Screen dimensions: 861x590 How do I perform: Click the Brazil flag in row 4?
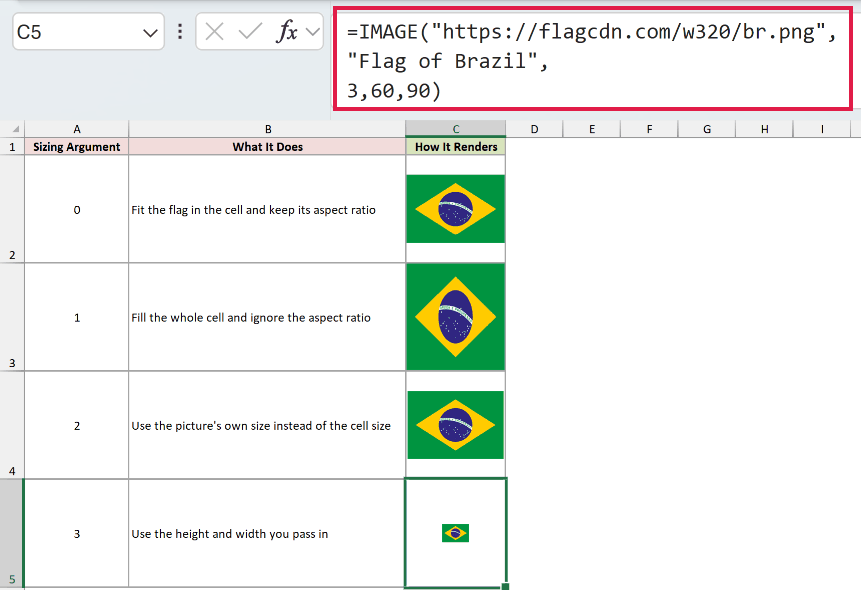coord(455,425)
